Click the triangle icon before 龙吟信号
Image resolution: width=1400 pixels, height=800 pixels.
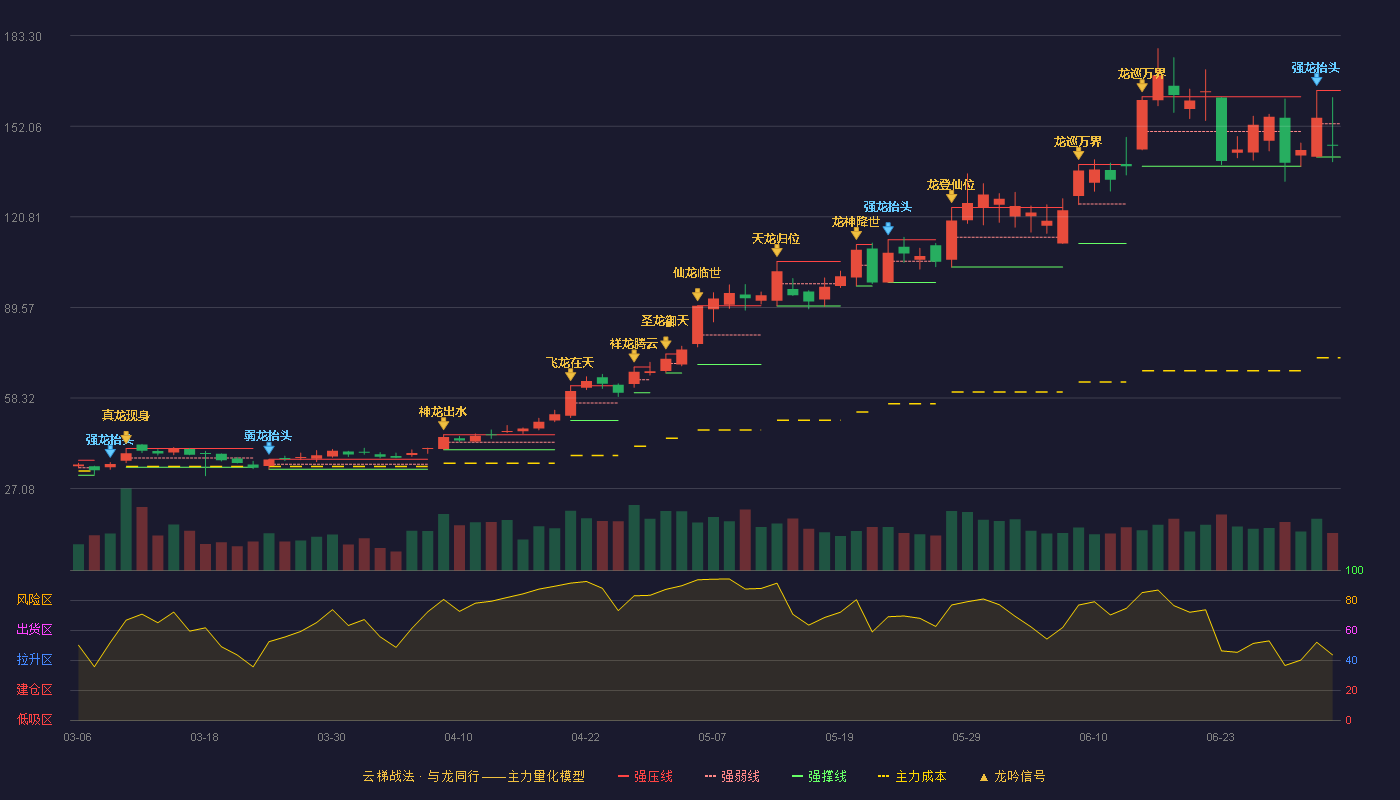[x=983, y=776]
